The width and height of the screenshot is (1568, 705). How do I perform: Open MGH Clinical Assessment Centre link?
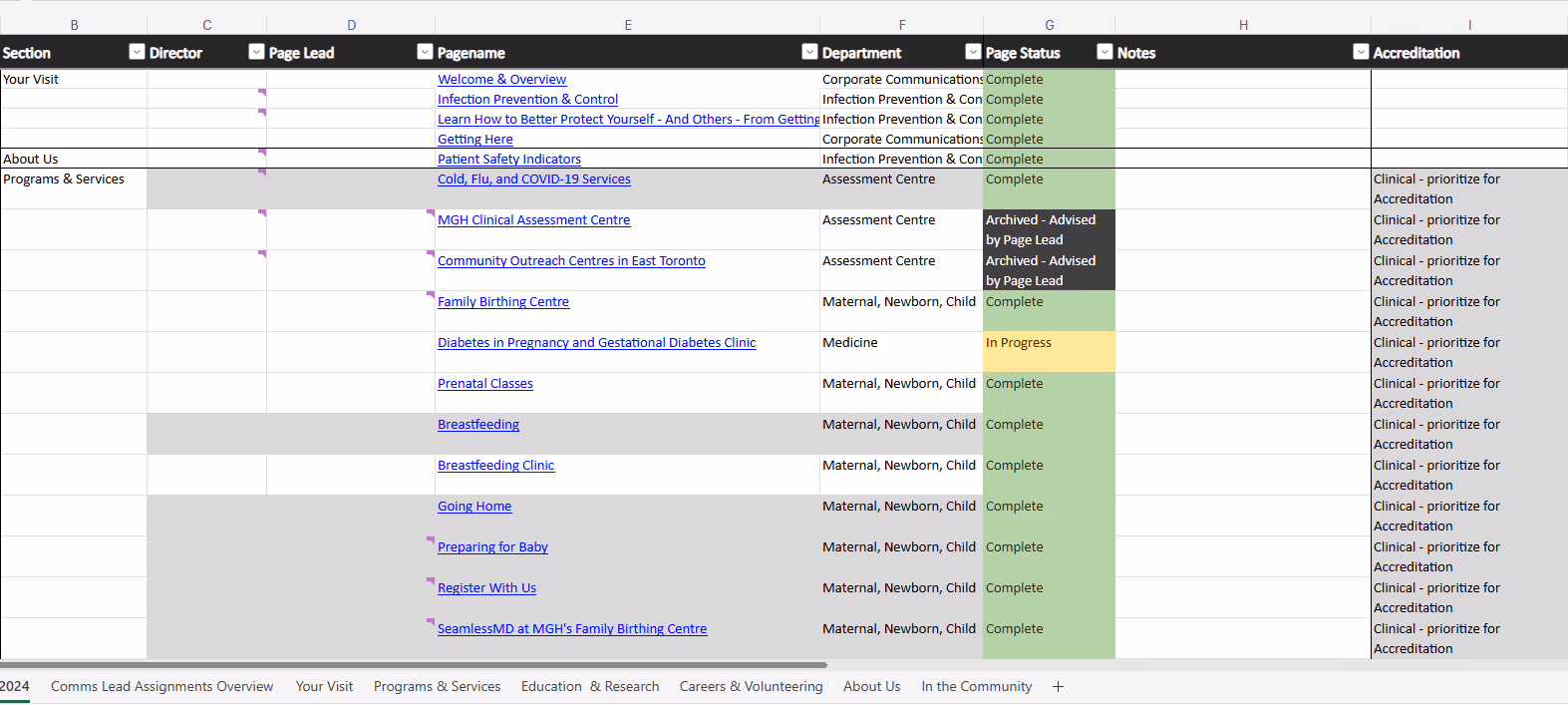[533, 219]
